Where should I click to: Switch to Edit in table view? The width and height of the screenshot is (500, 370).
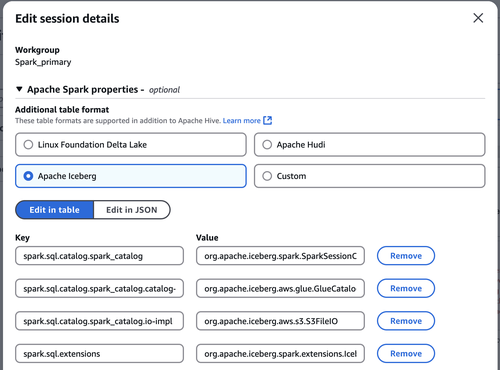point(55,210)
